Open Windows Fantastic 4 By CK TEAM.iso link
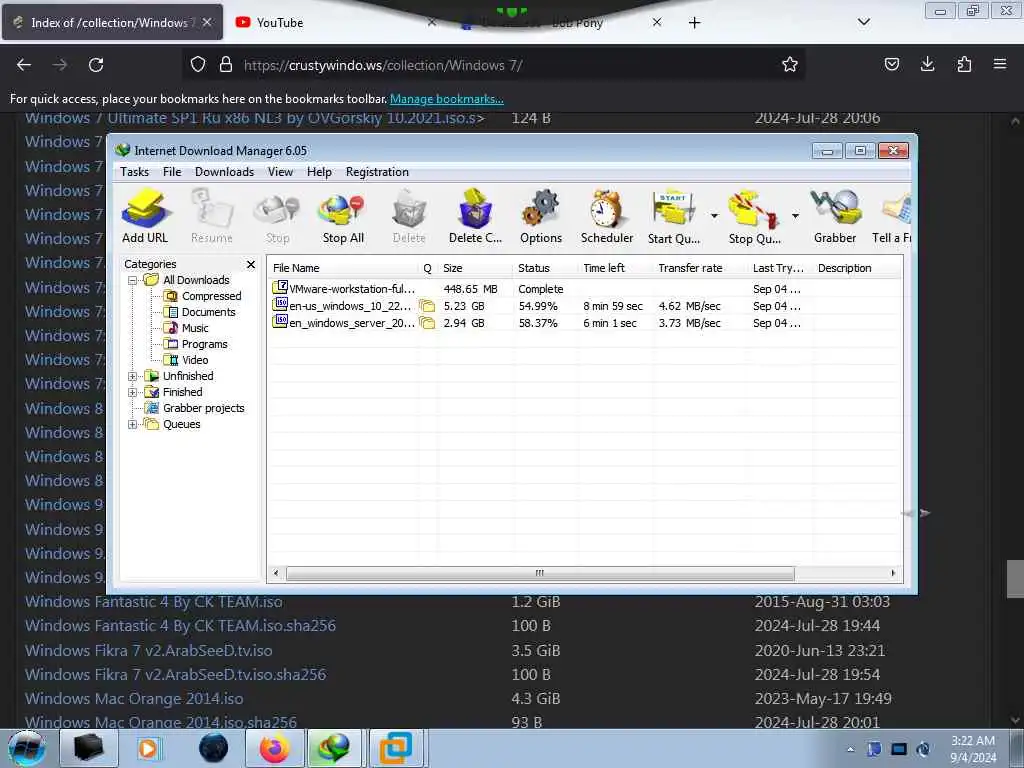The width and height of the screenshot is (1024, 768). (153, 601)
